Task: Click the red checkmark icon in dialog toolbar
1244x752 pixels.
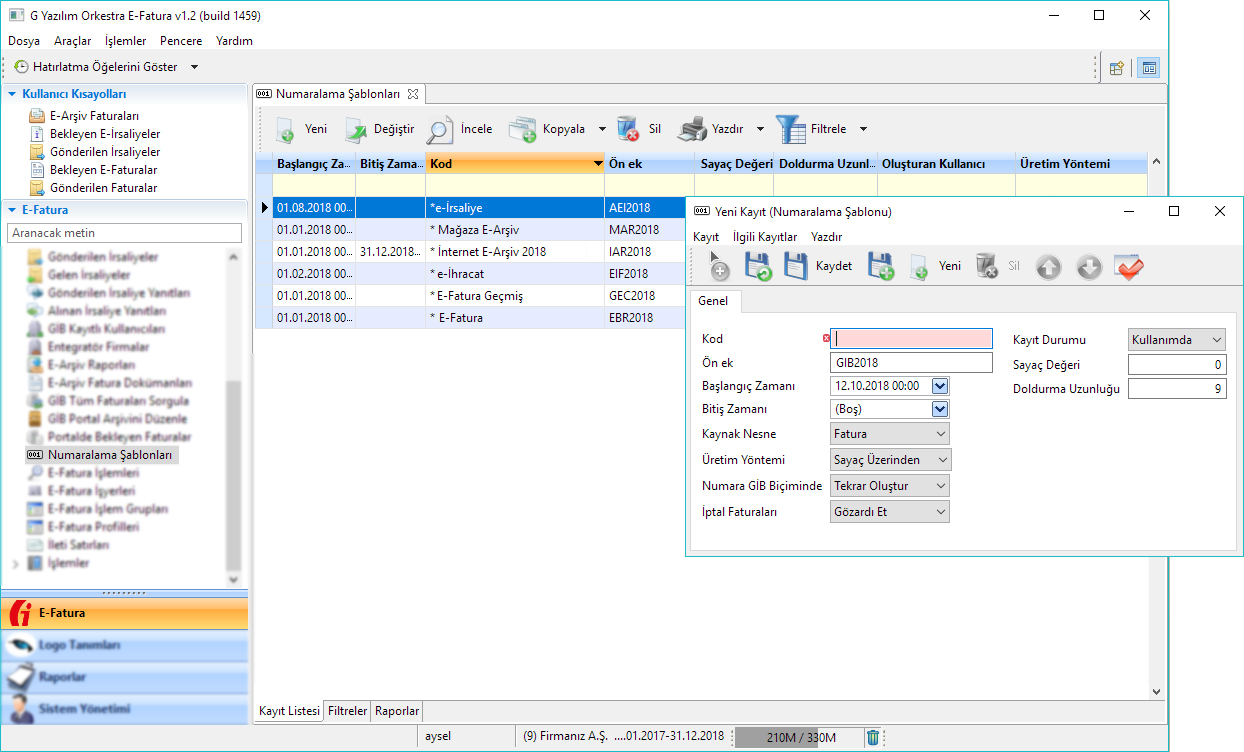Action: pyautogui.click(x=1129, y=267)
